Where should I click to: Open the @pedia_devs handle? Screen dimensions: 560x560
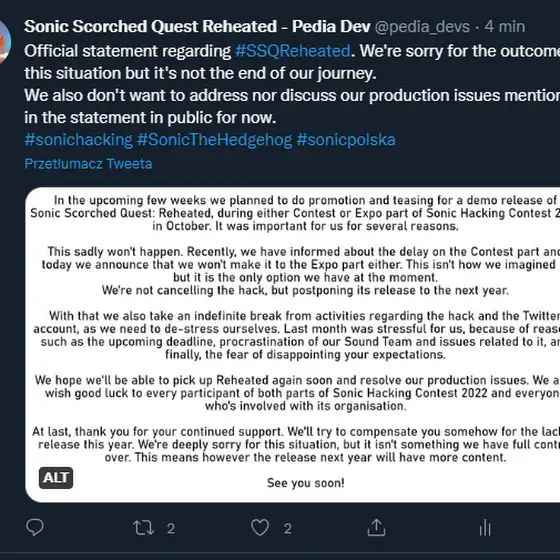click(x=422, y=27)
